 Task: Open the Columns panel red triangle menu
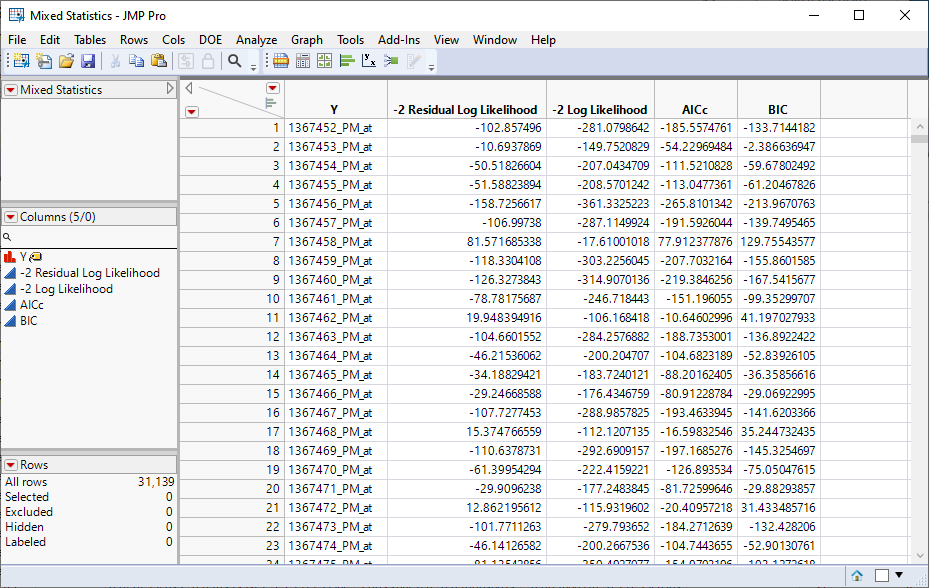(x=11, y=217)
